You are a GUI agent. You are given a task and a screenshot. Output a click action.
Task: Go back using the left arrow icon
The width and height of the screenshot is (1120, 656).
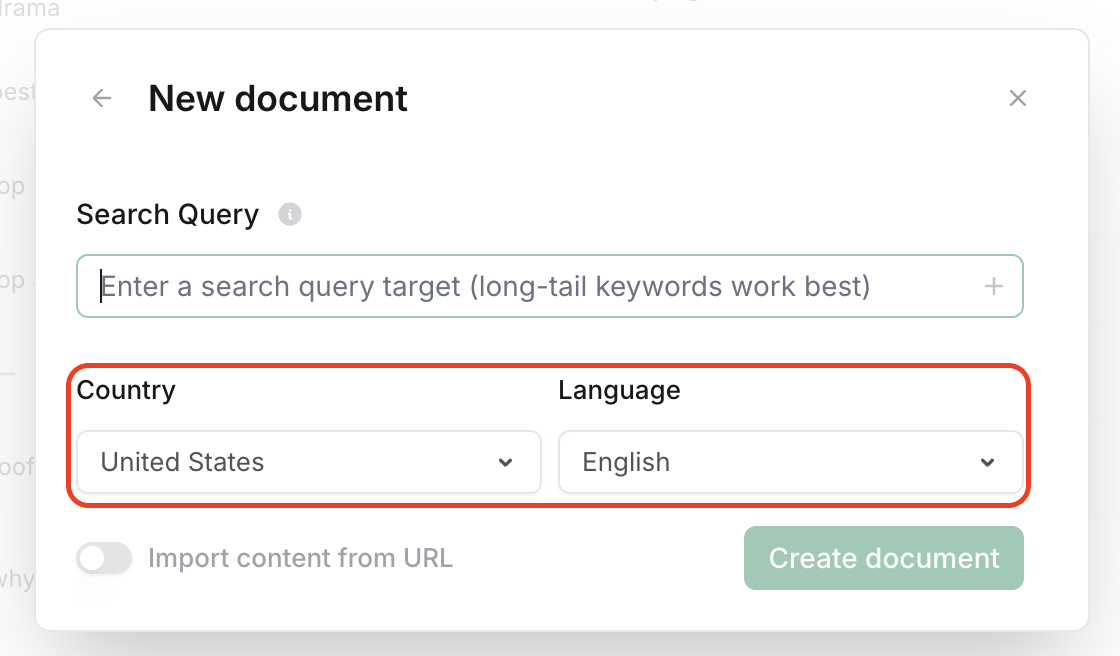[x=101, y=98]
